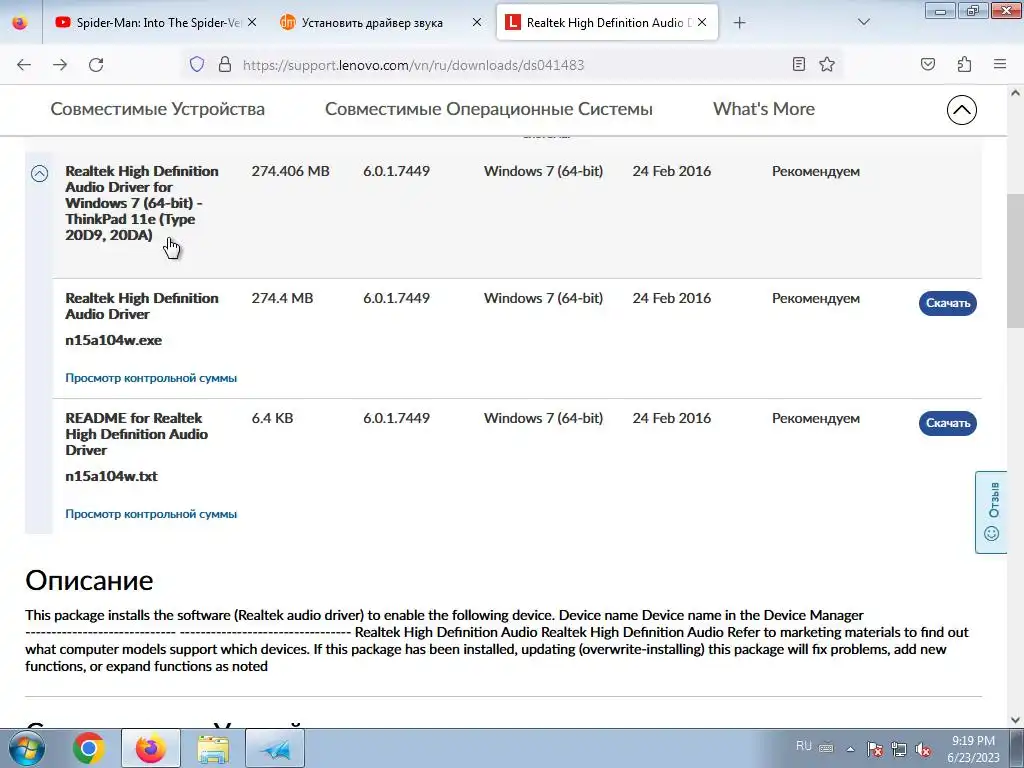This screenshot has width=1024, height=768.
Task: Click the Описание heading
Action: 89,581
